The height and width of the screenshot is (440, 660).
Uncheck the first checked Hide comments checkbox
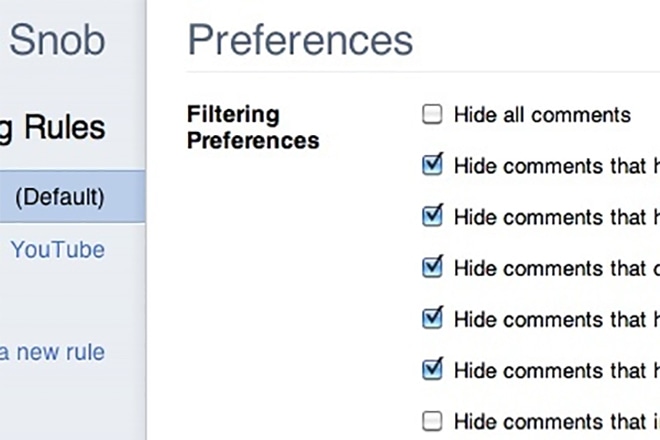point(432,165)
